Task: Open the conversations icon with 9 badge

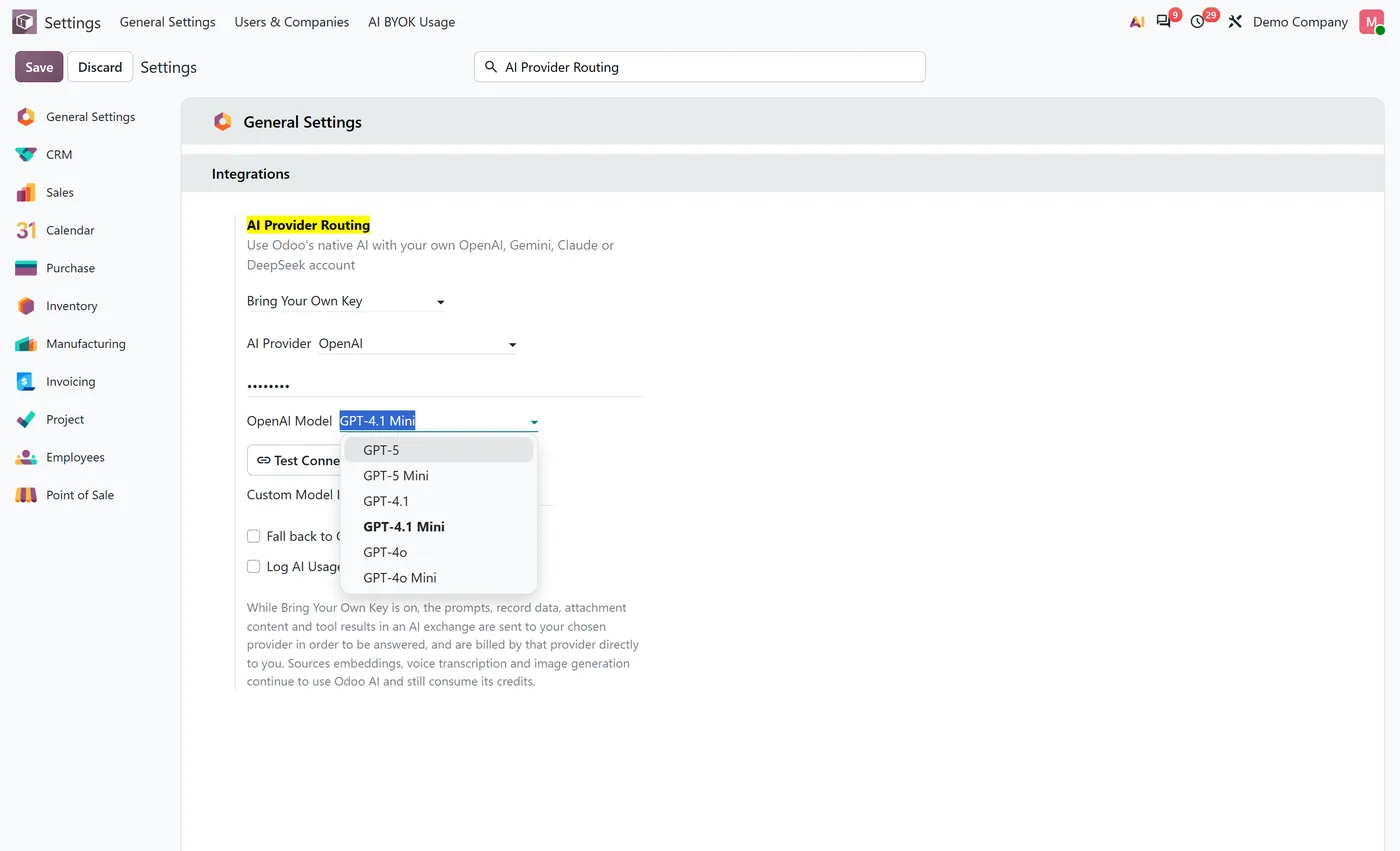Action: [1164, 21]
